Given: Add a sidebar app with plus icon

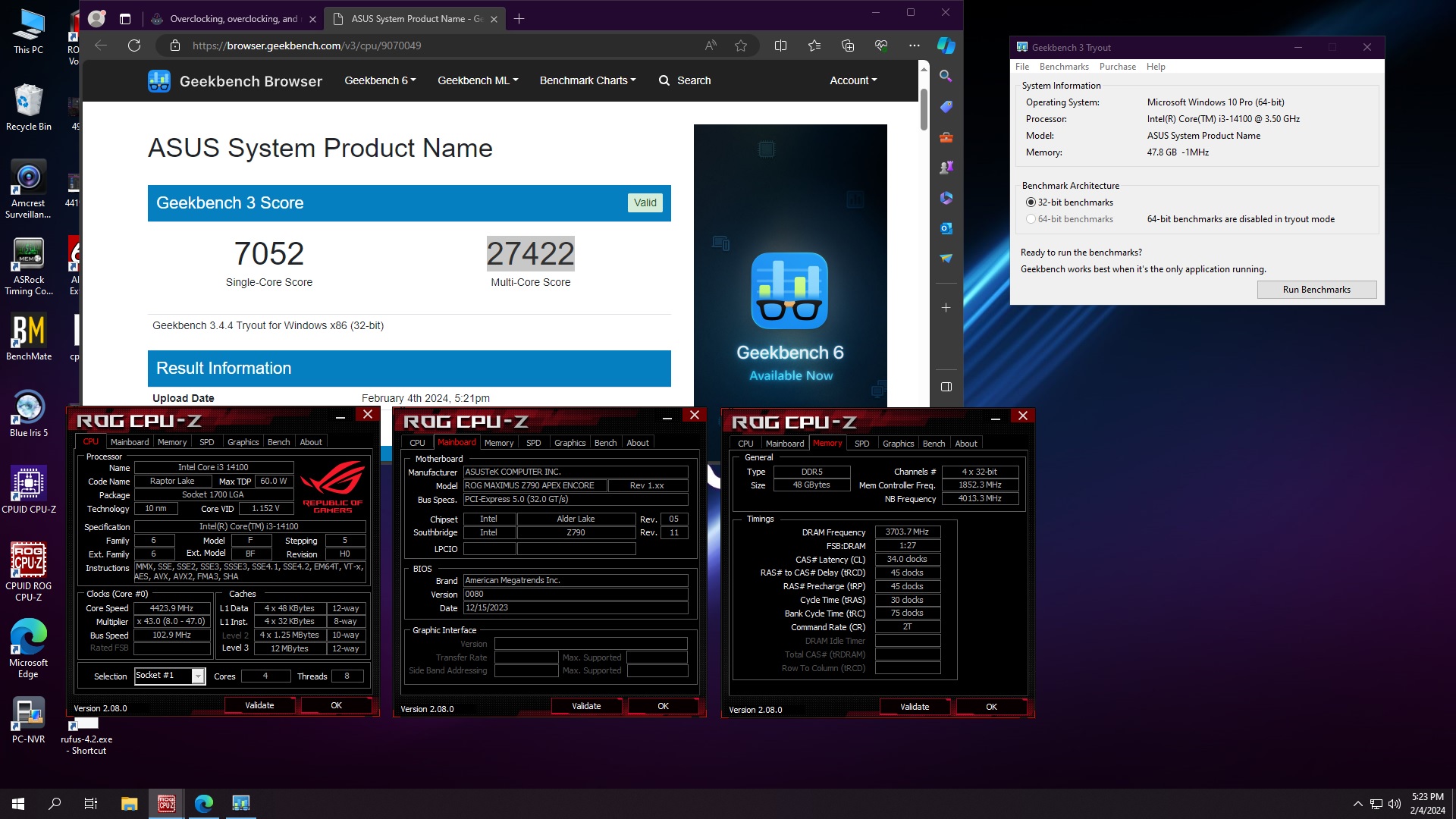Looking at the screenshot, I should coord(946,308).
